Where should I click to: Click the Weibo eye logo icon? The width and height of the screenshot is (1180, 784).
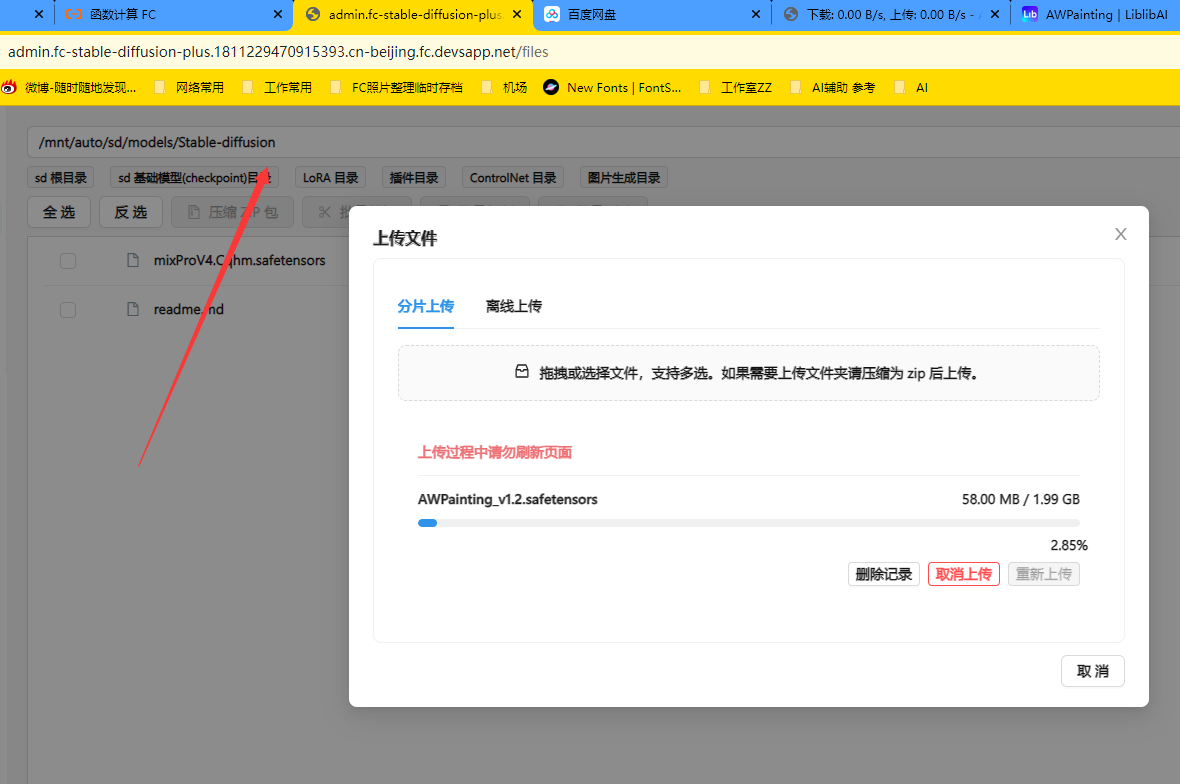[x=9, y=87]
